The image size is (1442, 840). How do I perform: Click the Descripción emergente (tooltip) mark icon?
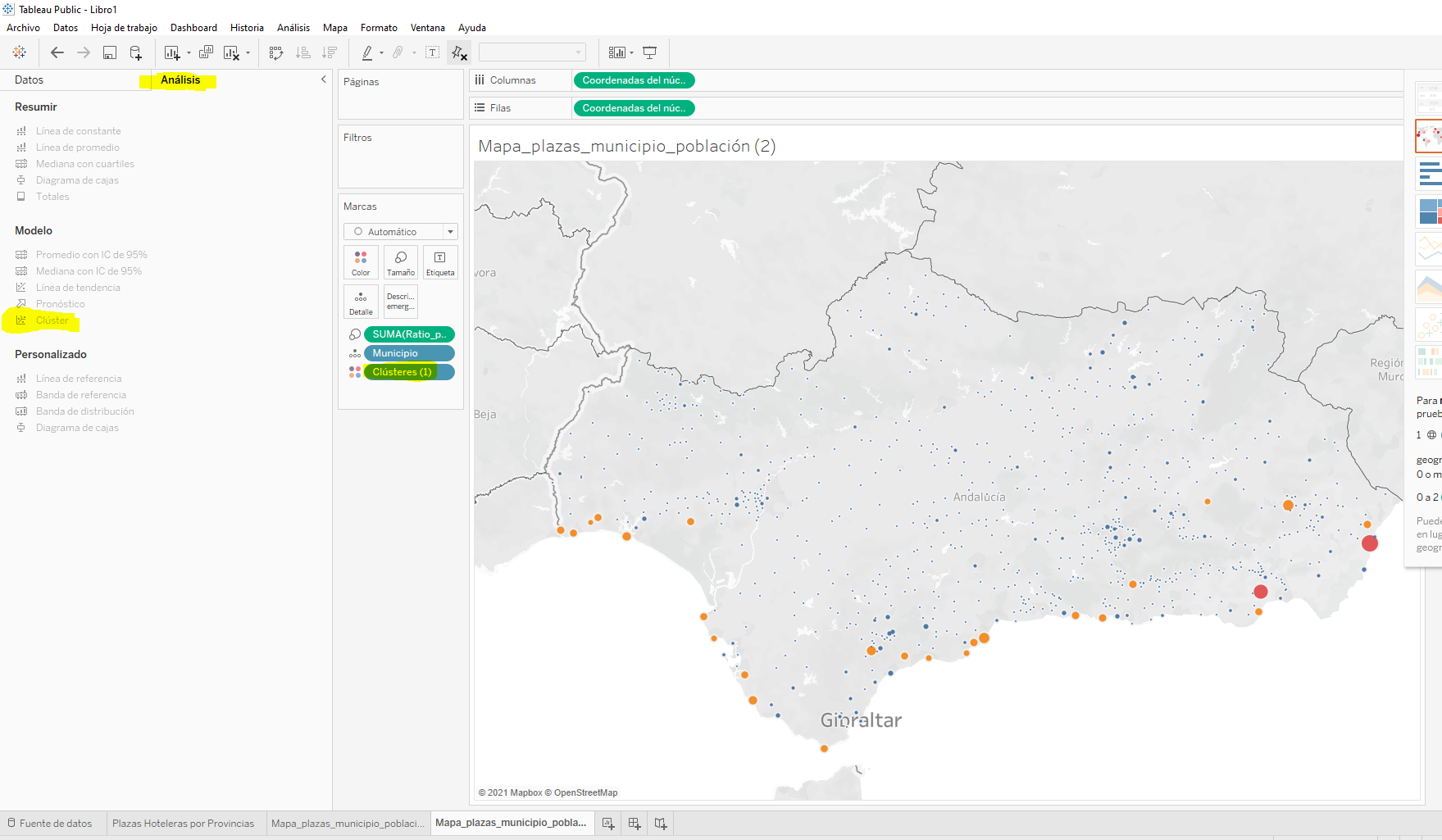click(400, 302)
